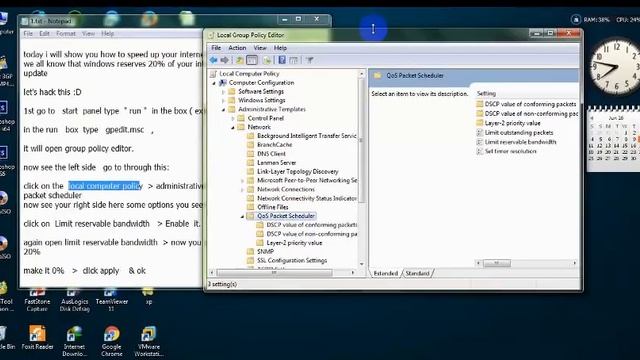The image size is (640, 360).
Task: Select Network Connectivity Status Indicator in tree
Action: pyautogui.click(x=302, y=198)
